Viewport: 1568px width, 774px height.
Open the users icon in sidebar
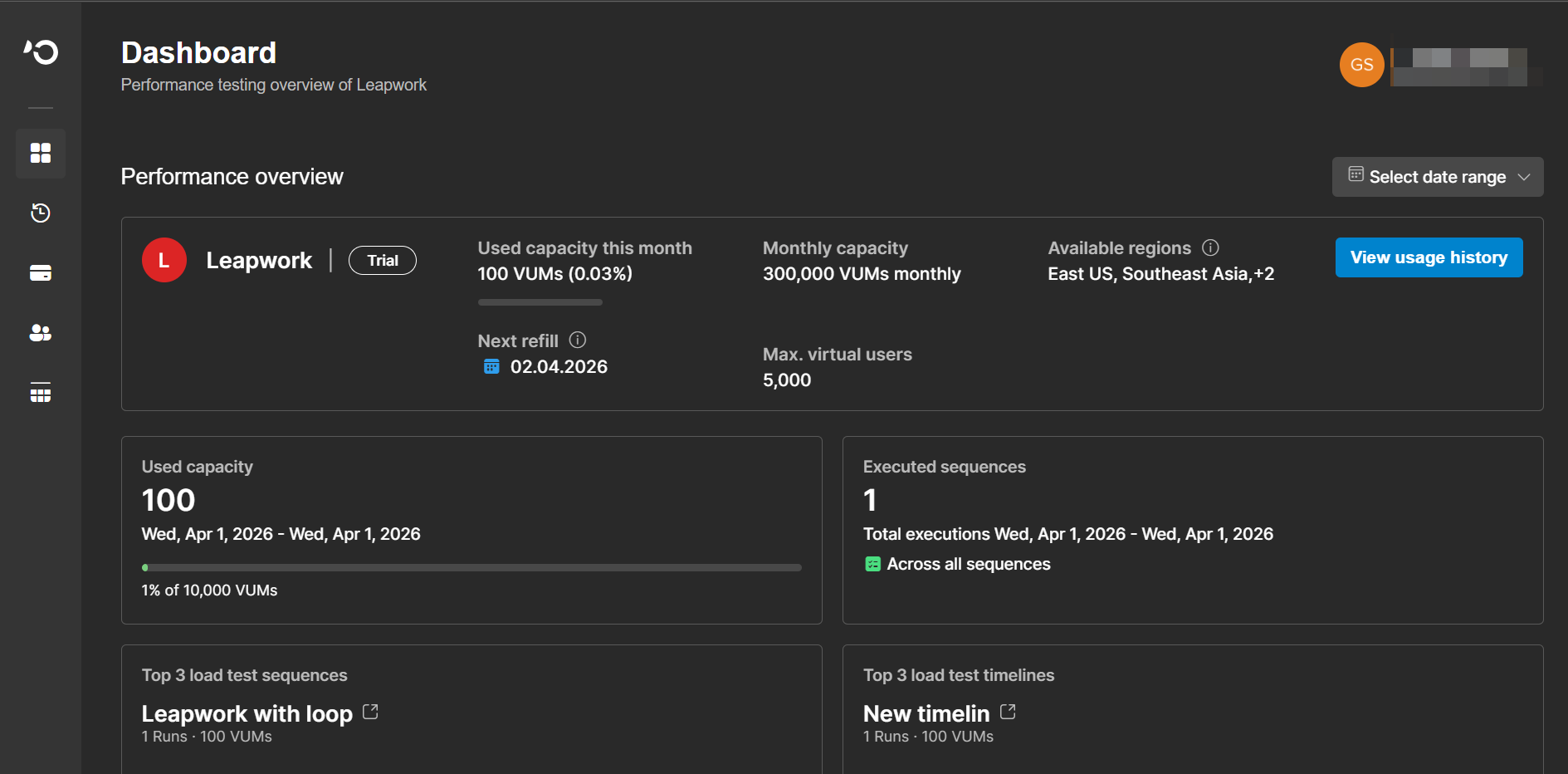click(41, 333)
